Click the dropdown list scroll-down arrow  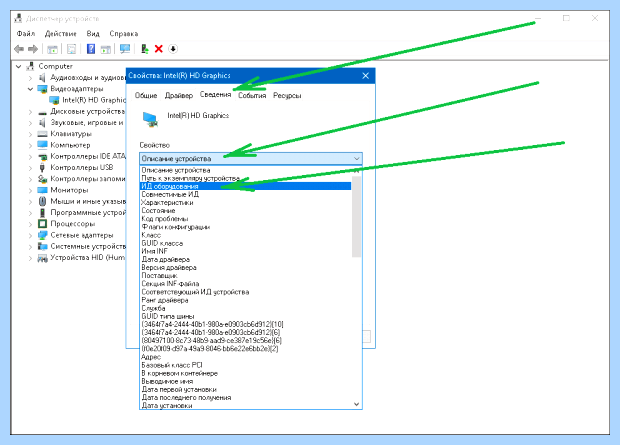[x=356, y=404]
